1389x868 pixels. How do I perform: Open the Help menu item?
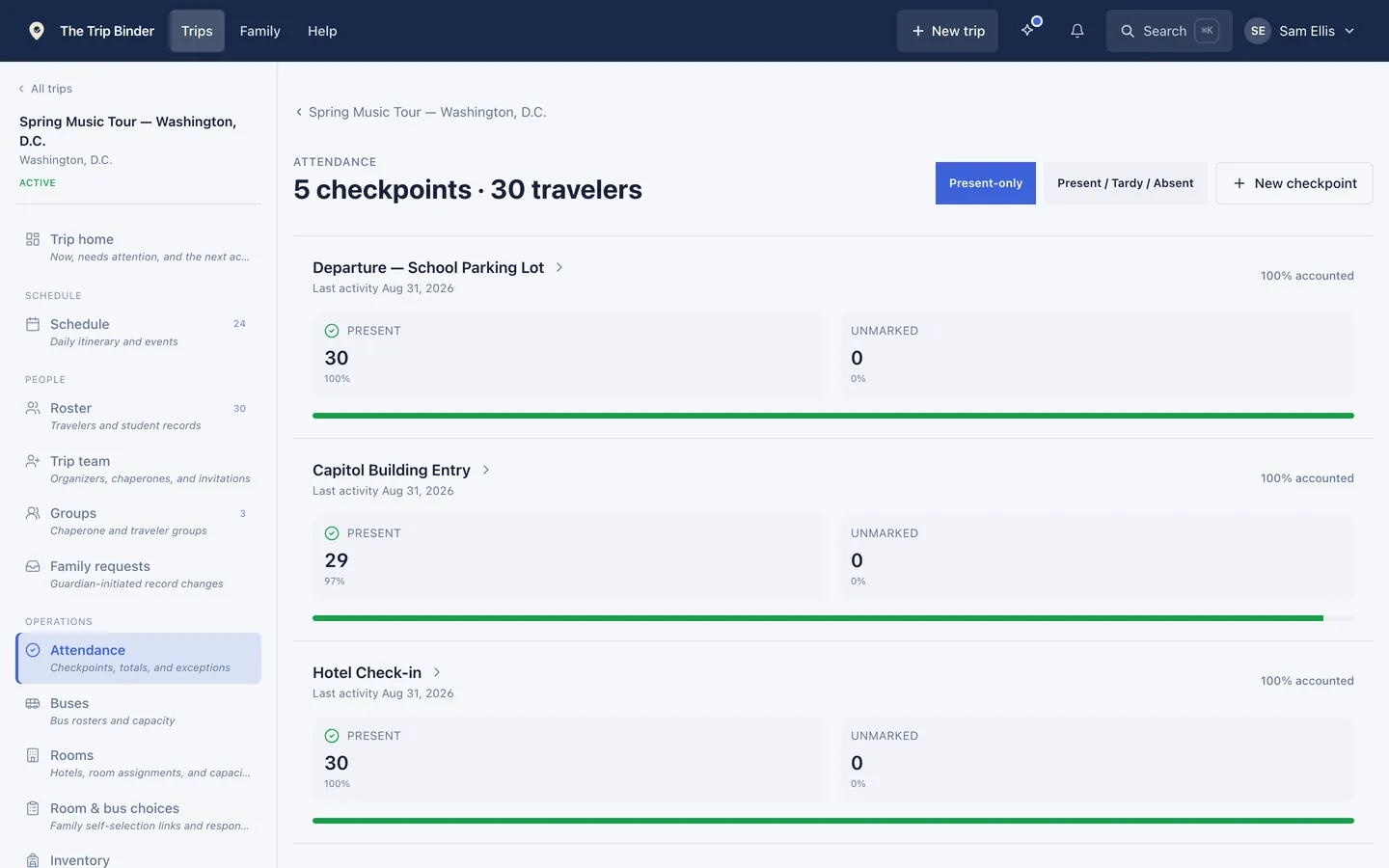pos(322,31)
